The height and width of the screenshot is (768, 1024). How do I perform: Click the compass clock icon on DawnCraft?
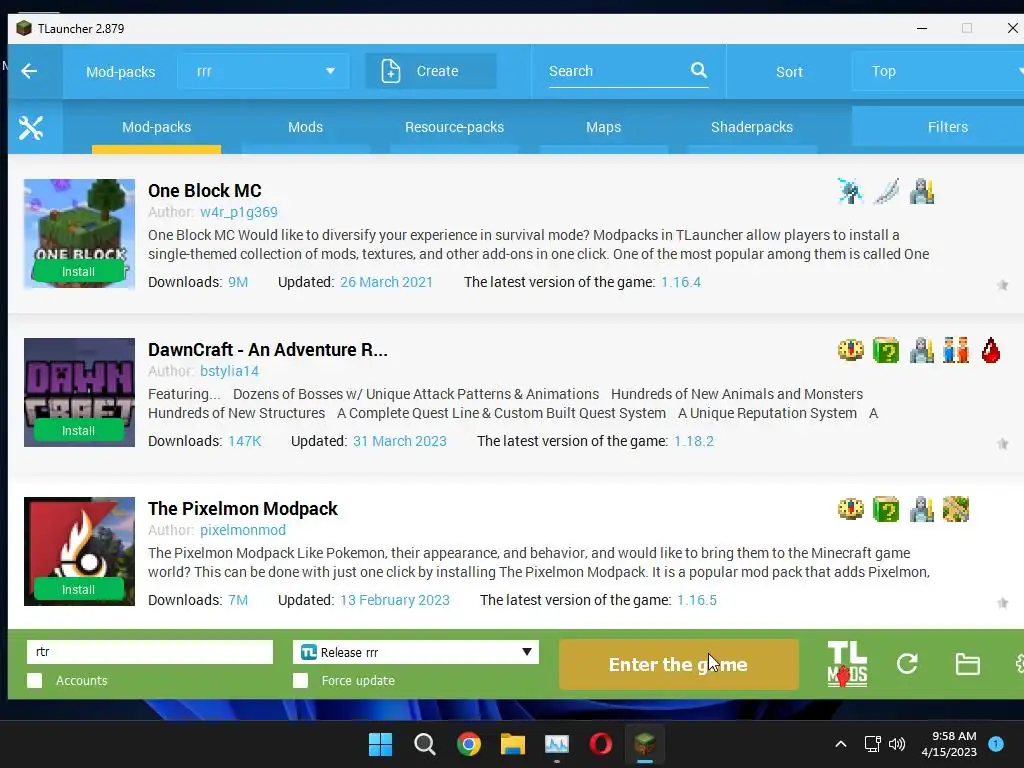[850, 351]
